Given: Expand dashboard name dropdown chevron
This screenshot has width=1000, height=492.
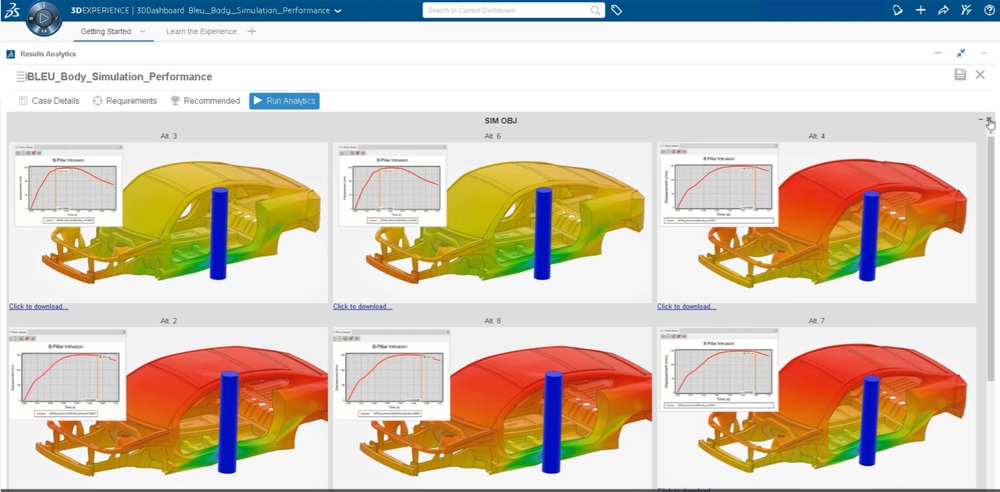Looking at the screenshot, I should click(338, 11).
